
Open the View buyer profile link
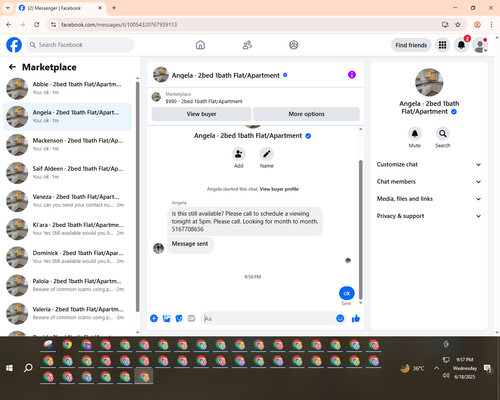pos(279,189)
